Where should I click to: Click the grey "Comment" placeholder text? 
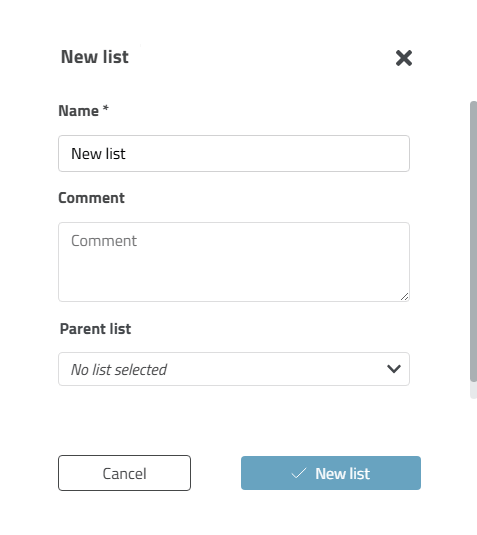(104, 241)
